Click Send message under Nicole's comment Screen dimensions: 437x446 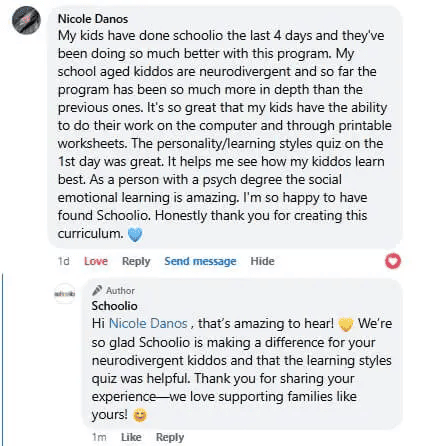200,261
